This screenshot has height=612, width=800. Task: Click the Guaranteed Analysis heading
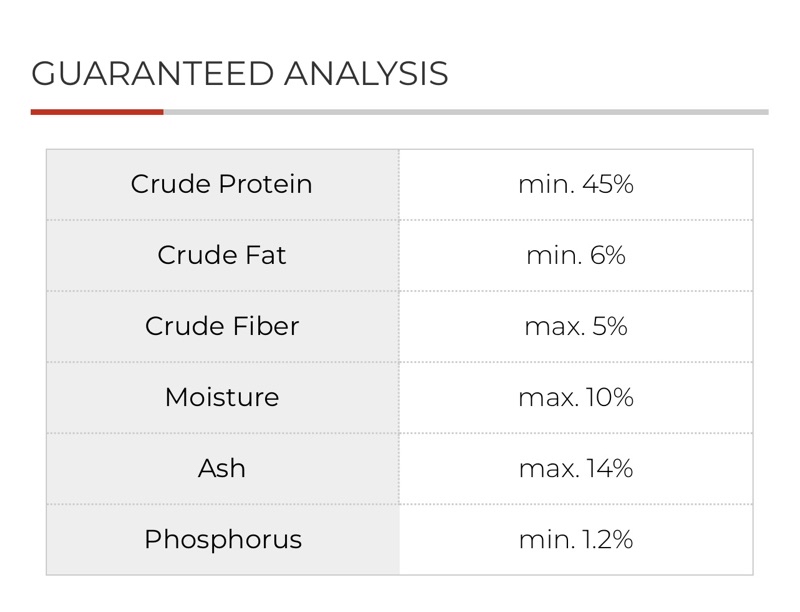(239, 73)
